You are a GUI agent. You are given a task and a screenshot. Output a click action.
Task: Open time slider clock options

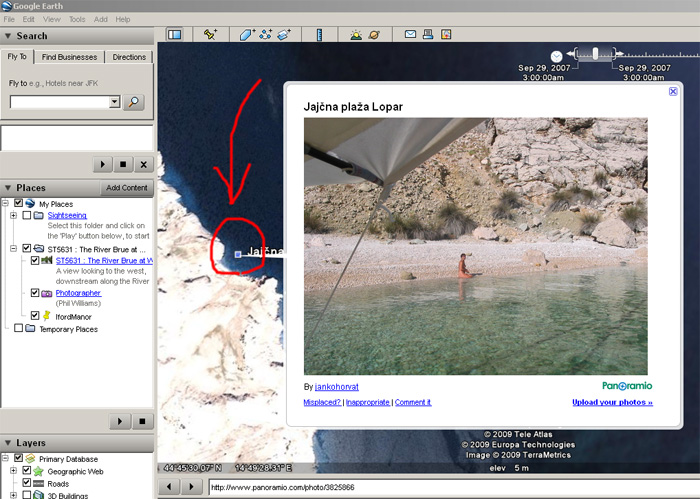click(x=556, y=56)
